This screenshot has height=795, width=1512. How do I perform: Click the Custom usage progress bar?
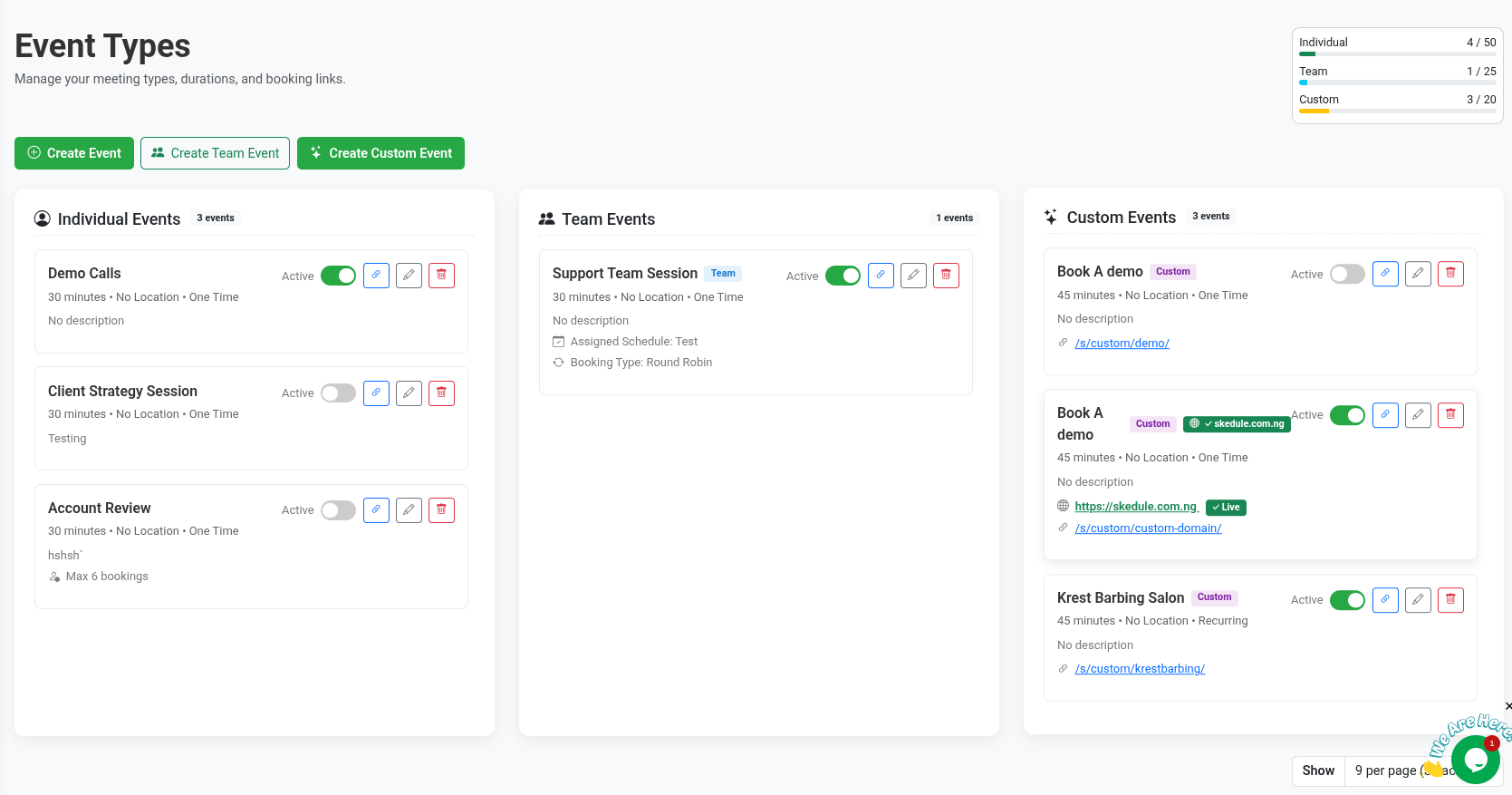click(x=1398, y=111)
